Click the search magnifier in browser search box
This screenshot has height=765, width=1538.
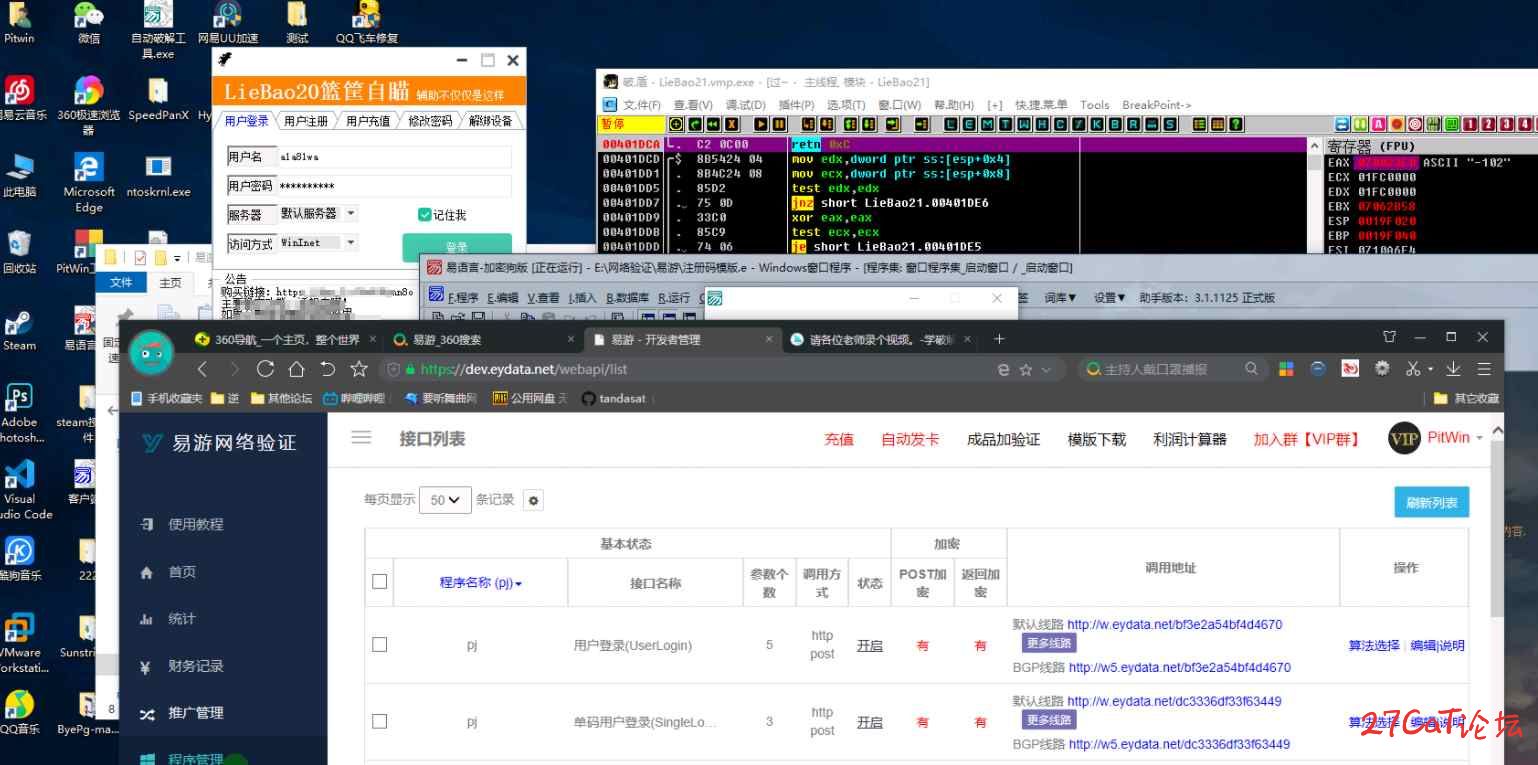[x=1251, y=369]
